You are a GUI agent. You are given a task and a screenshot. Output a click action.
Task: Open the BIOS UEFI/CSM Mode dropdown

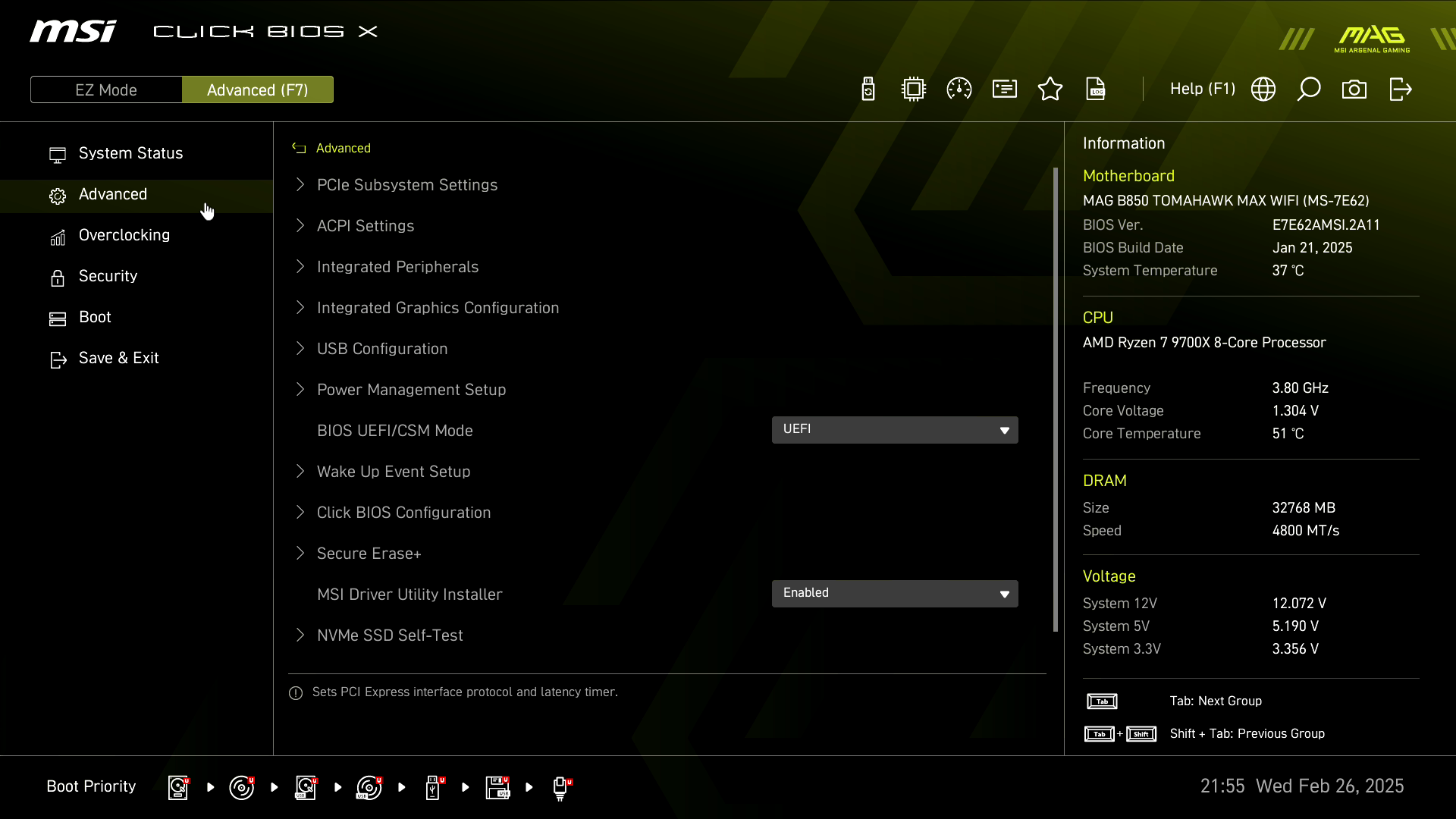(x=895, y=429)
